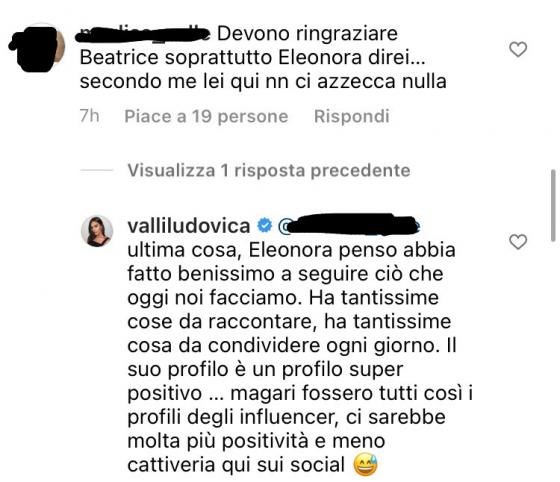Like the top comment with heart icon
Viewport: 560px width, 482px height.
tap(518, 49)
